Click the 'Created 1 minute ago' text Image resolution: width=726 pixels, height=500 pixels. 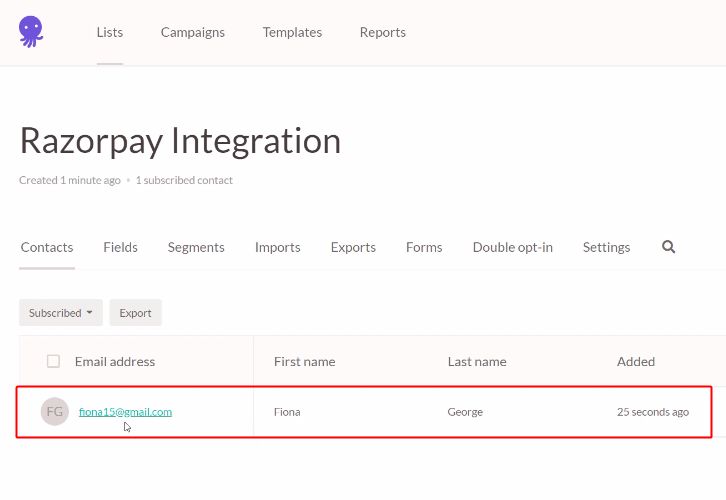click(70, 180)
